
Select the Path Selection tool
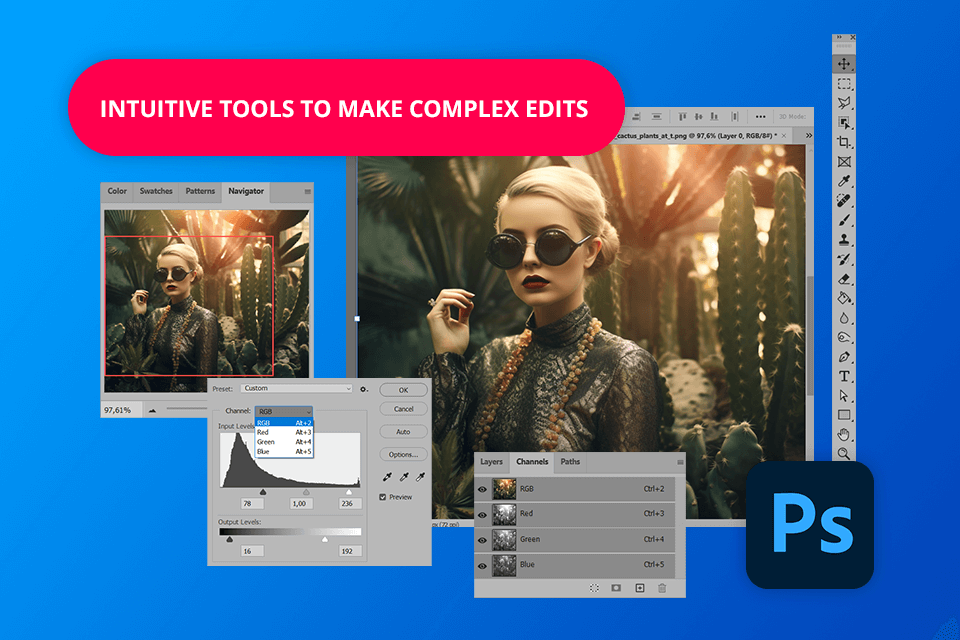coord(844,396)
